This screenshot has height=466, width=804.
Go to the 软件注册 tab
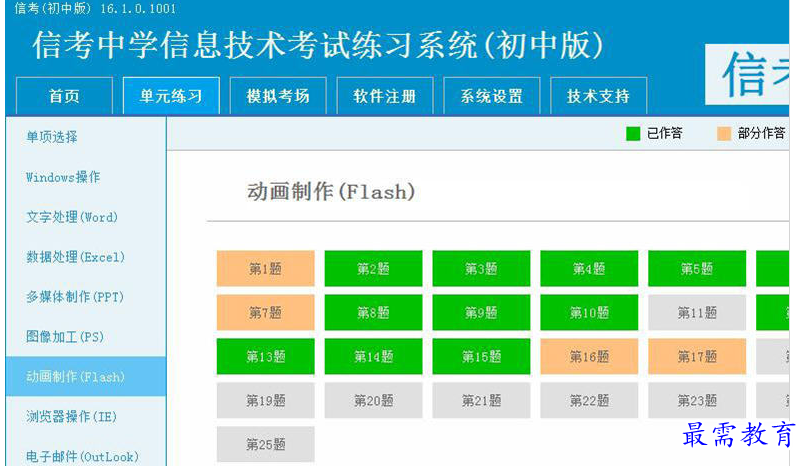point(385,96)
